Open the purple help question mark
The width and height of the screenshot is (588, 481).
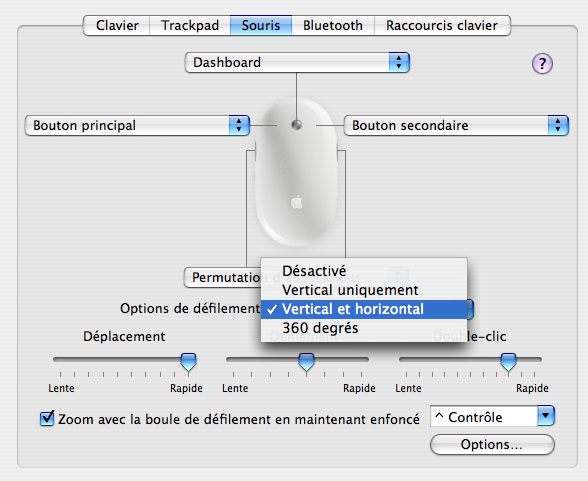542,63
